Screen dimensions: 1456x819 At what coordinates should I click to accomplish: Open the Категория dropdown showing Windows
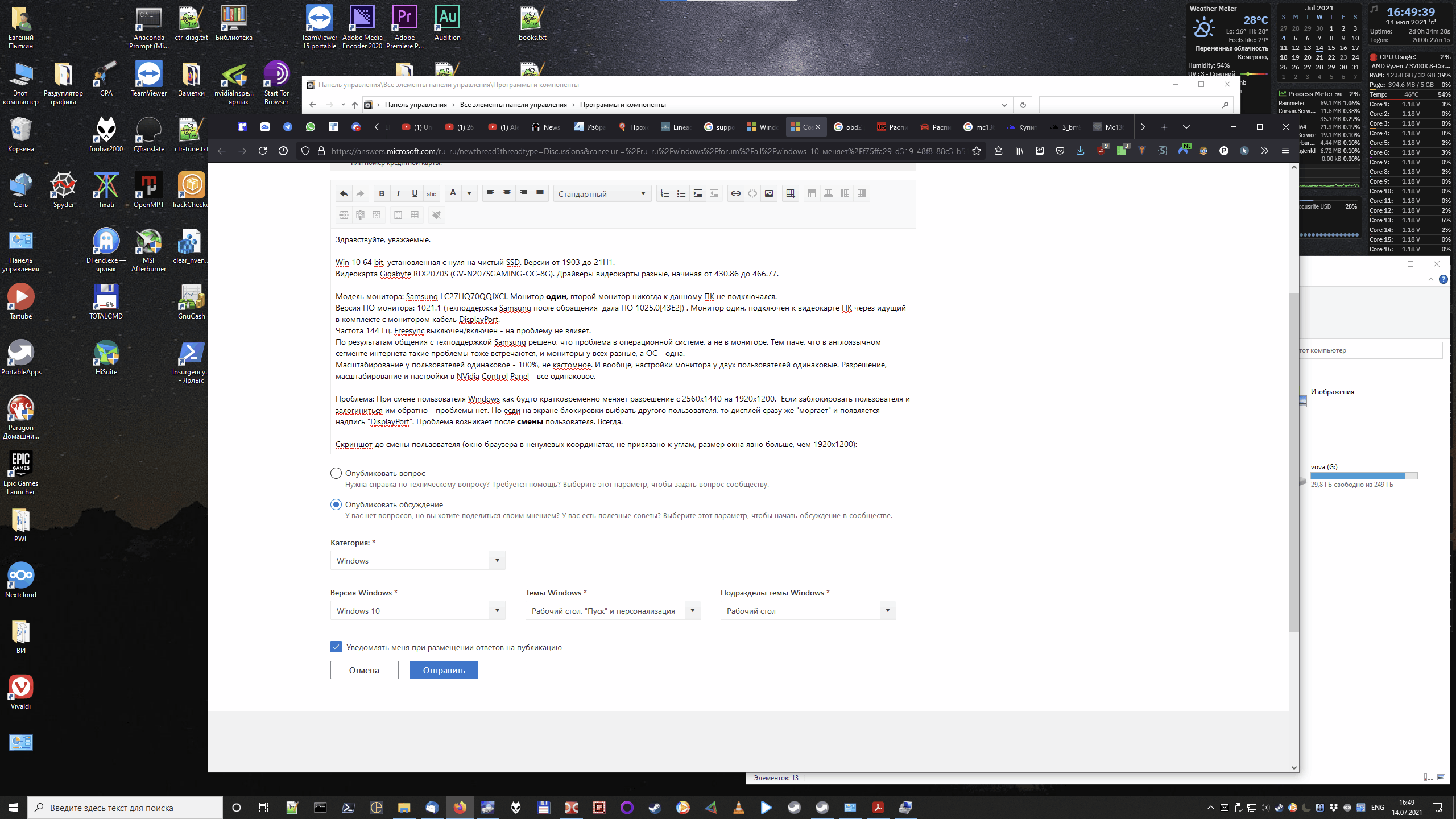[417, 561]
